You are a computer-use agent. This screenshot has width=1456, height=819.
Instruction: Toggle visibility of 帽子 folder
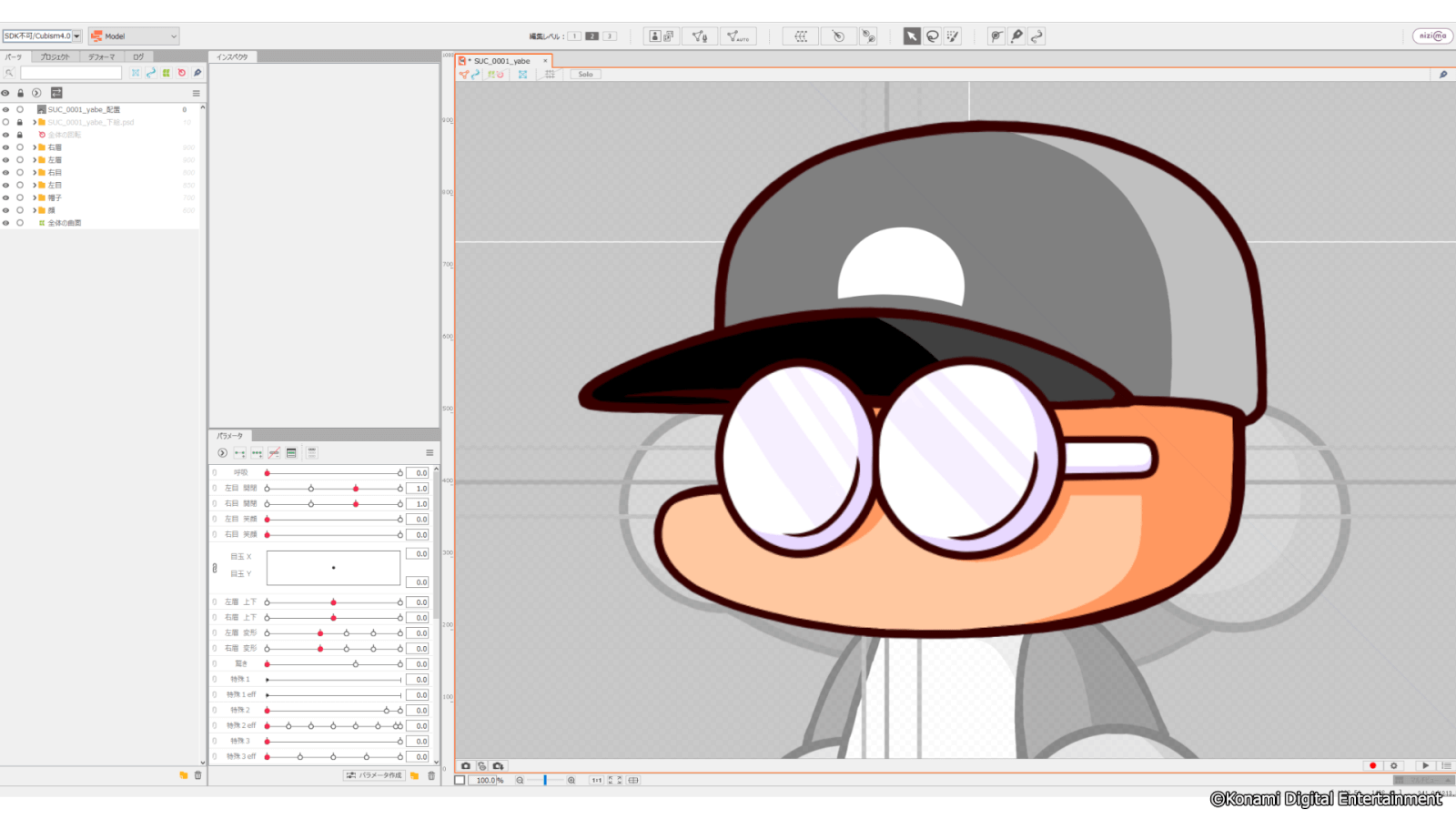(5, 197)
